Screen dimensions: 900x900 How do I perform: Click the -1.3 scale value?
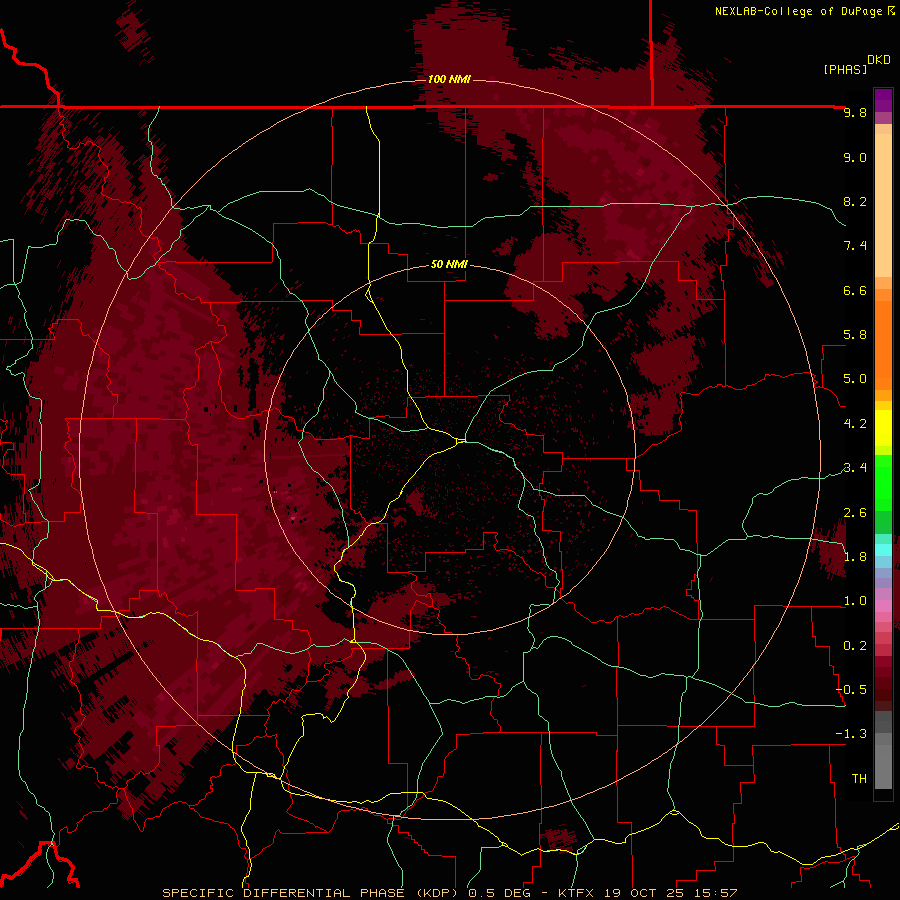pos(851,735)
